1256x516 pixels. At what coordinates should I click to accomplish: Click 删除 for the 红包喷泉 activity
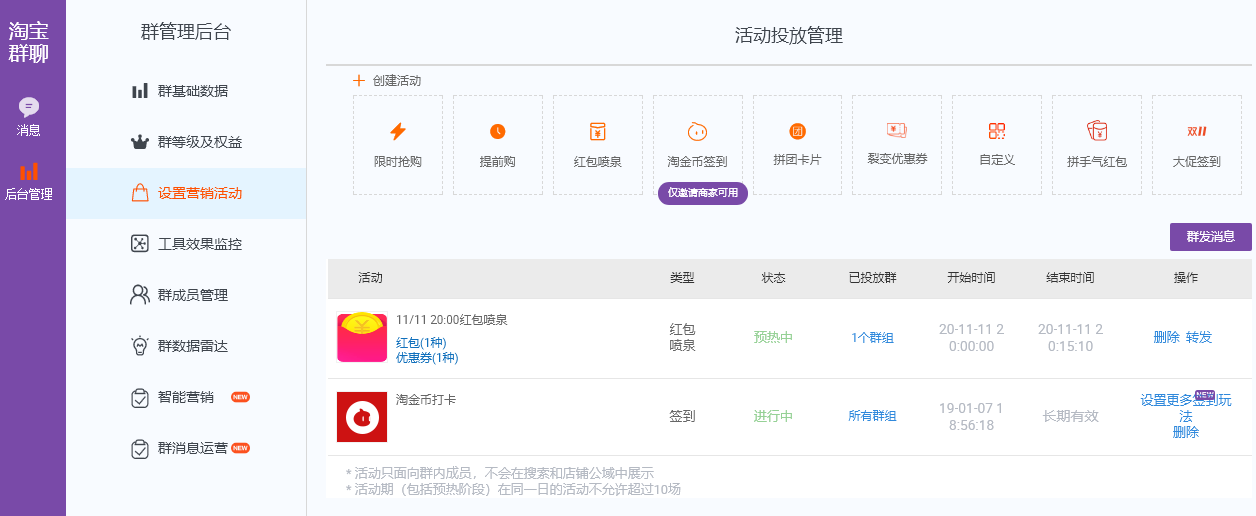tap(1166, 337)
